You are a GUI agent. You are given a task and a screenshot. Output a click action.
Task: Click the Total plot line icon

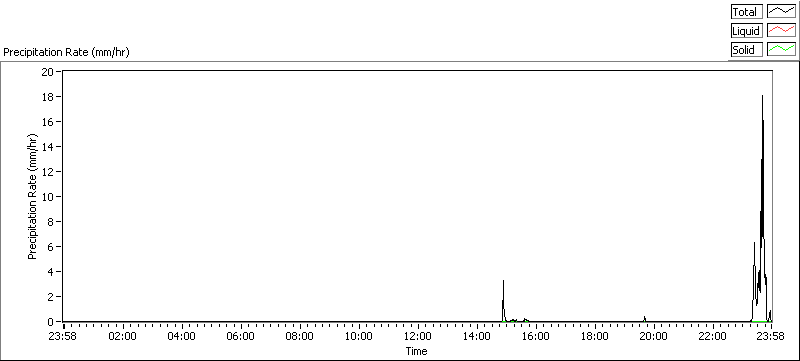pos(781,12)
